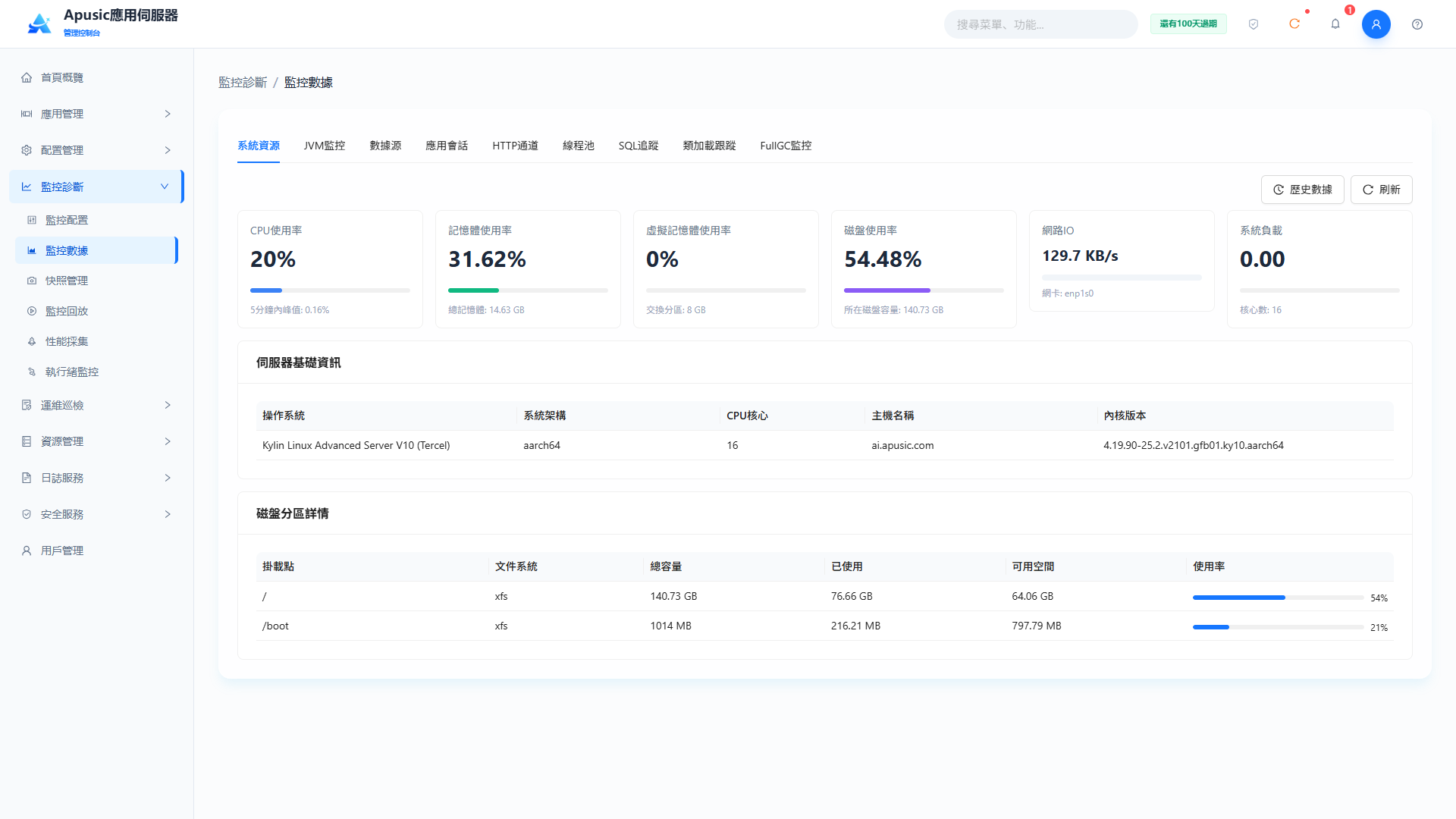
Task: Switch to the SQL追蹤 tab
Action: (x=638, y=146)
